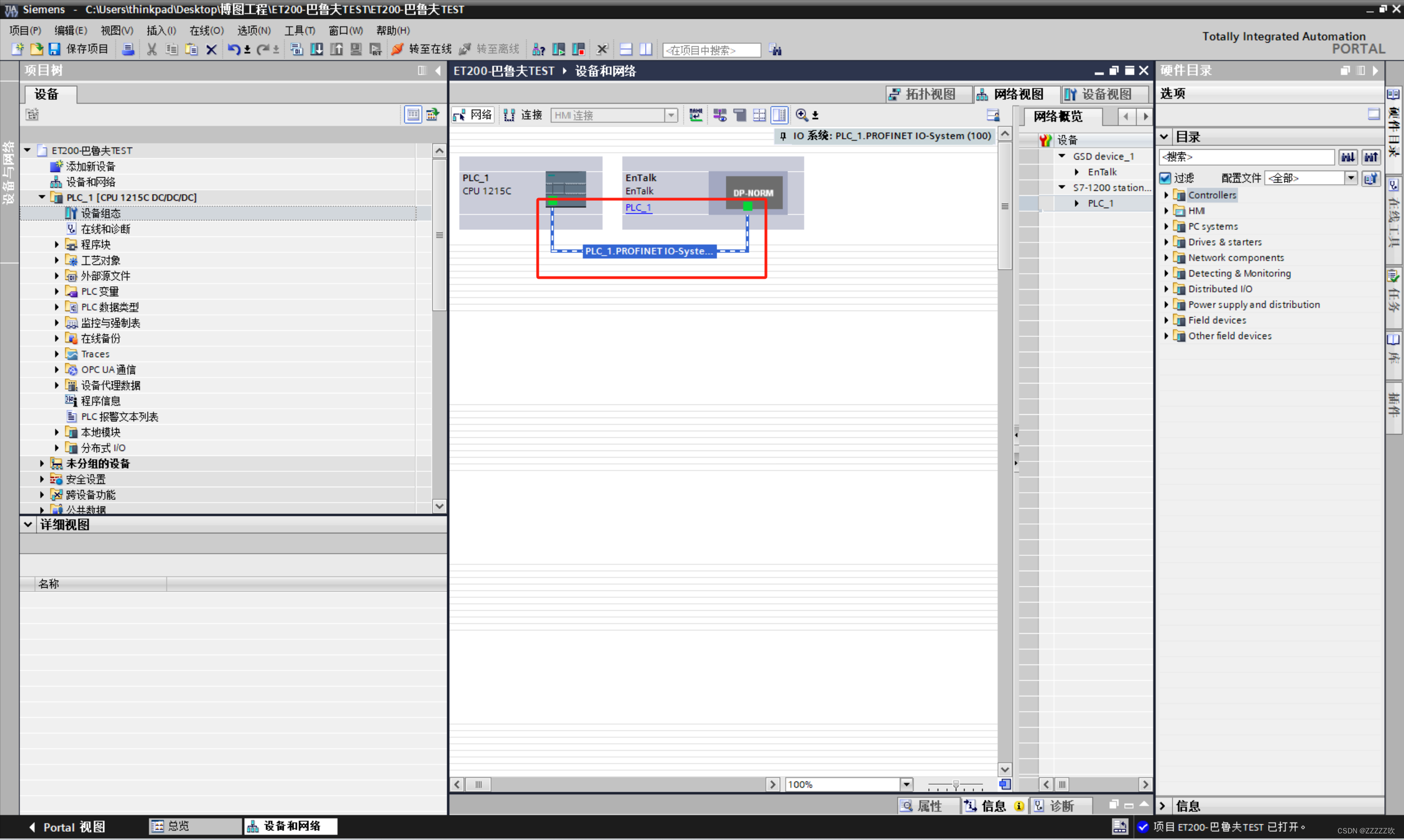The height and width of the screenshot is (840, 1404).
Task: Click the zoom slider handle
Action: pos(956,785)
